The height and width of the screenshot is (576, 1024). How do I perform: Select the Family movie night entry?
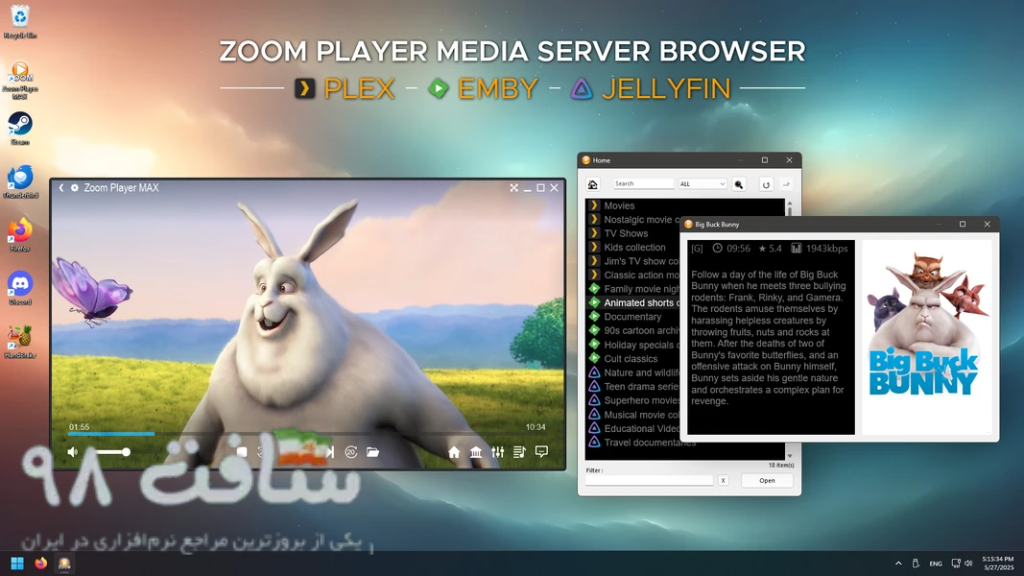pos(633,289)
